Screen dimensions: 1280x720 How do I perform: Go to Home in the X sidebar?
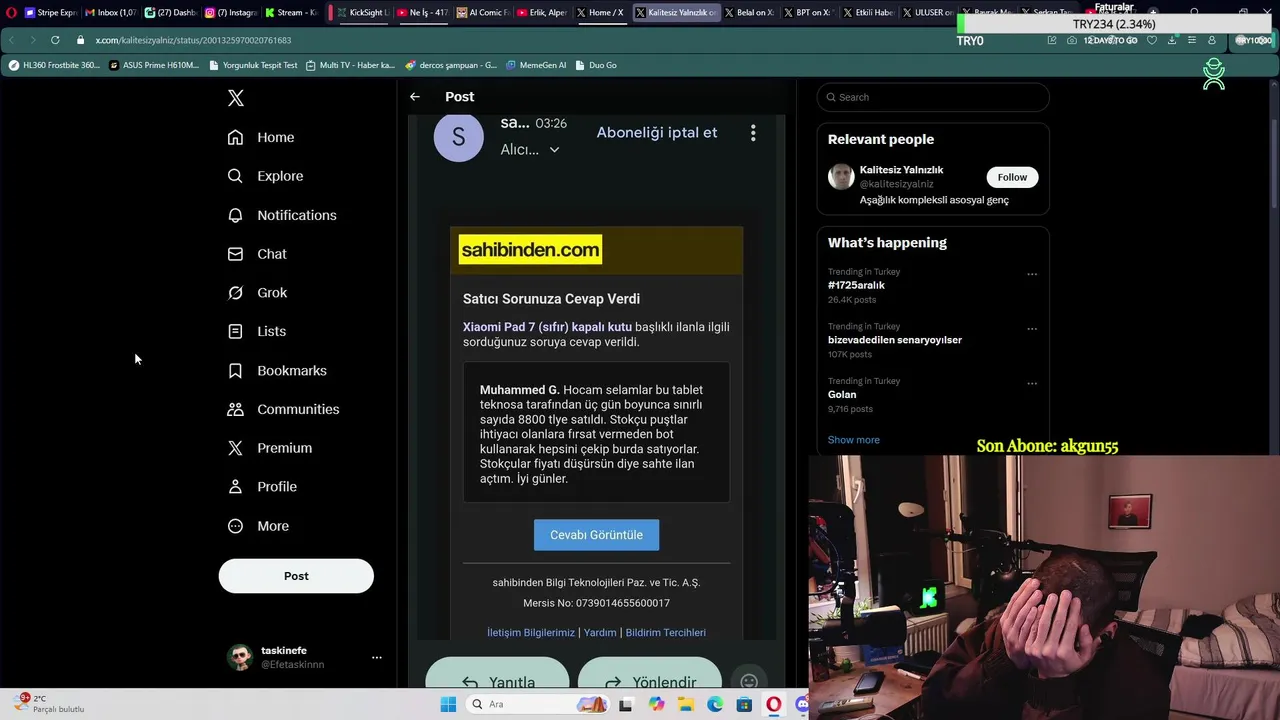[261, 137]
